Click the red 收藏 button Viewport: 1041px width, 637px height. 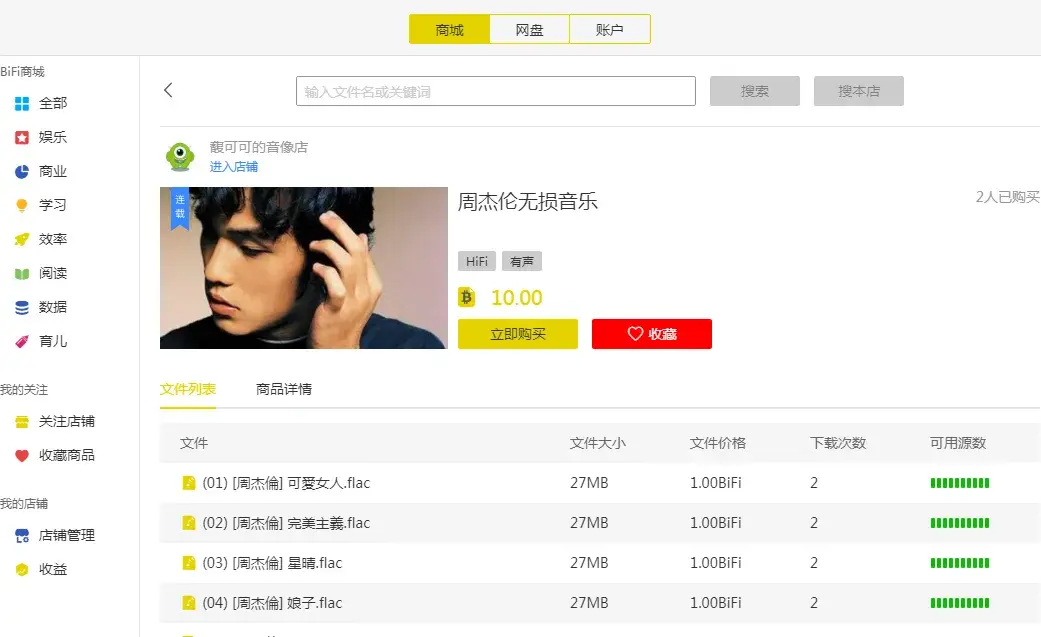[x=652, y=333]
